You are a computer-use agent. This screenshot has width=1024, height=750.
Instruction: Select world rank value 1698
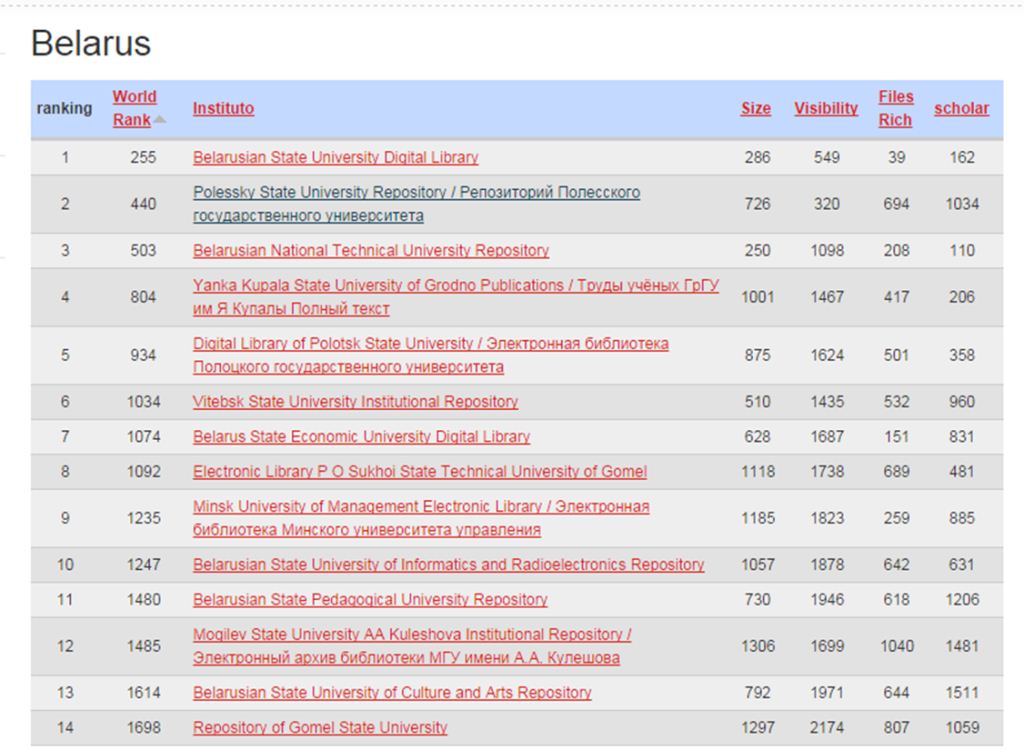143,728
